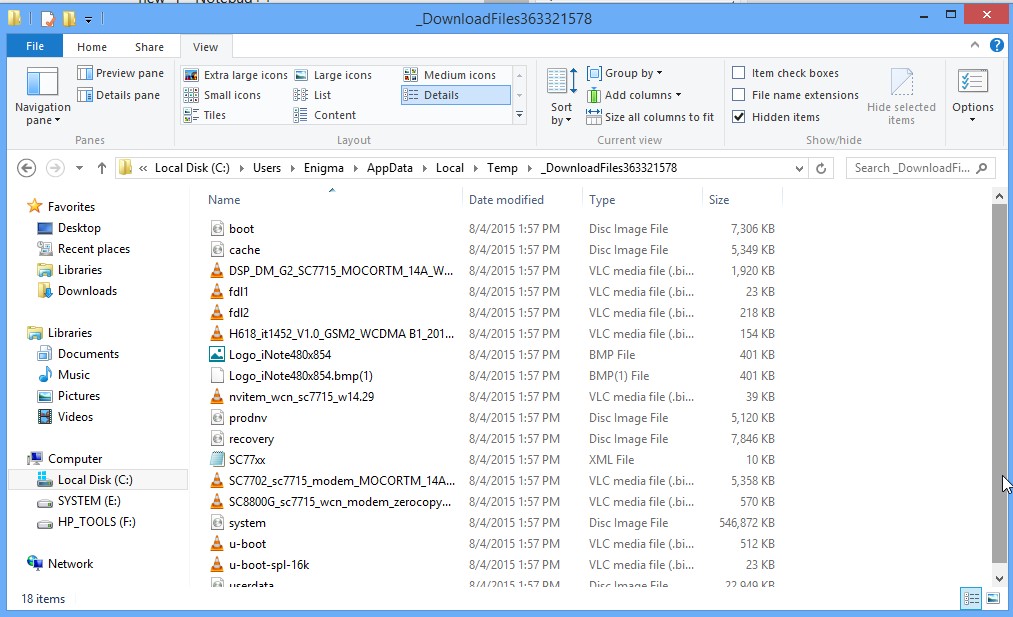This screenshot has width=1013, height=617.
Task: Open the Options button in the ribbon
Action: coord(972,96)
